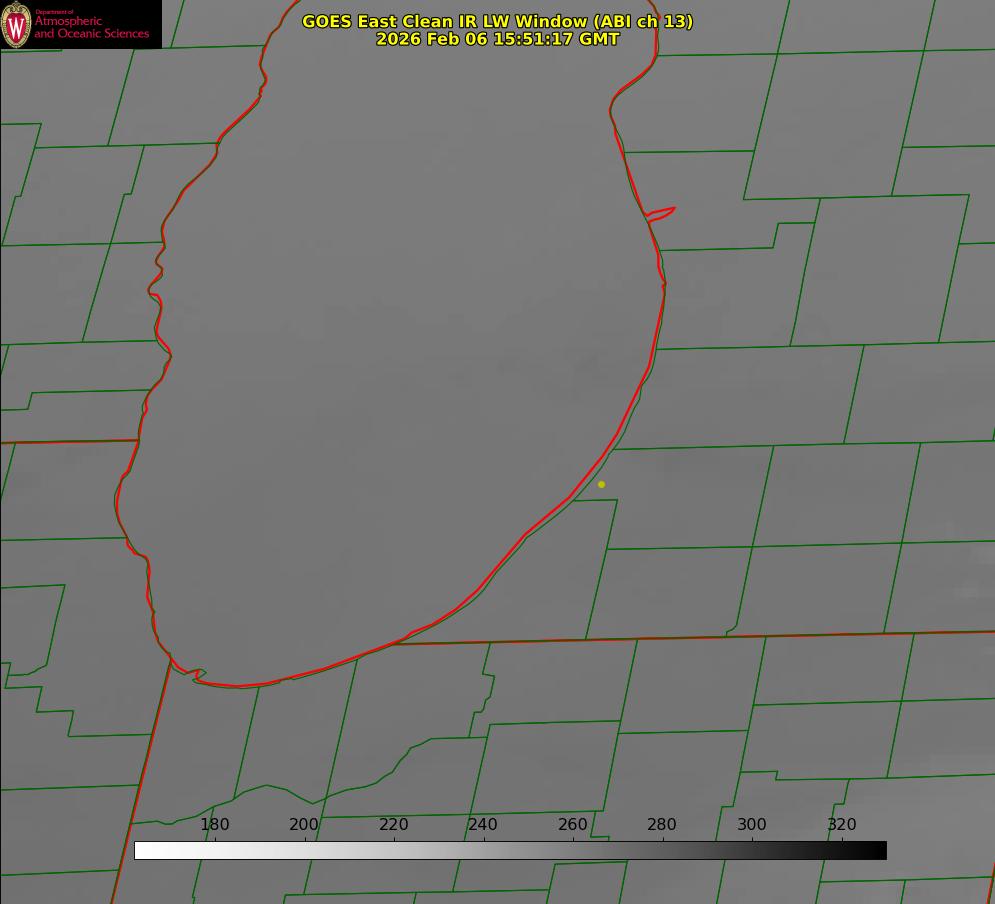Click the 180 colorbar label

point(214,824)
